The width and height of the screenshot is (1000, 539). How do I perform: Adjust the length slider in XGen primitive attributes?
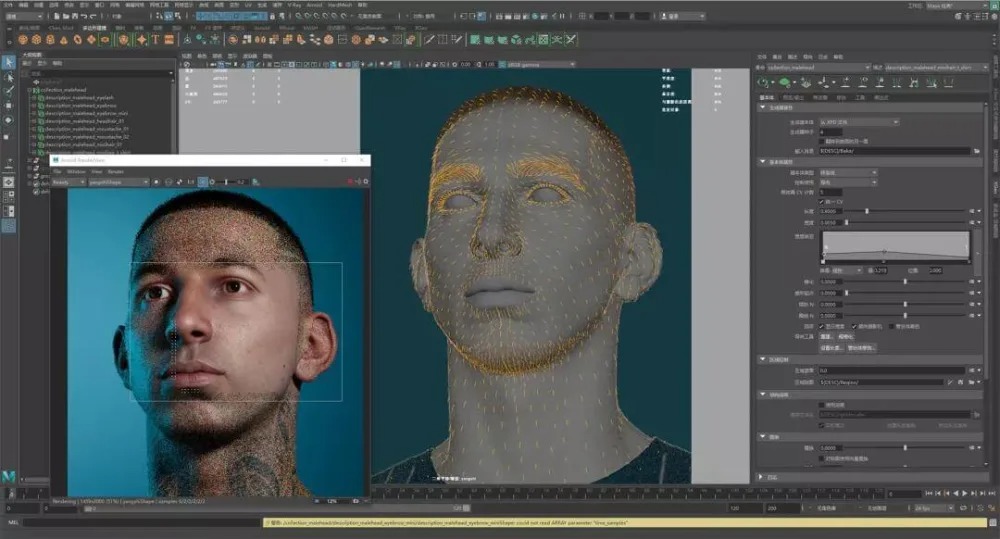pos(905,210)
